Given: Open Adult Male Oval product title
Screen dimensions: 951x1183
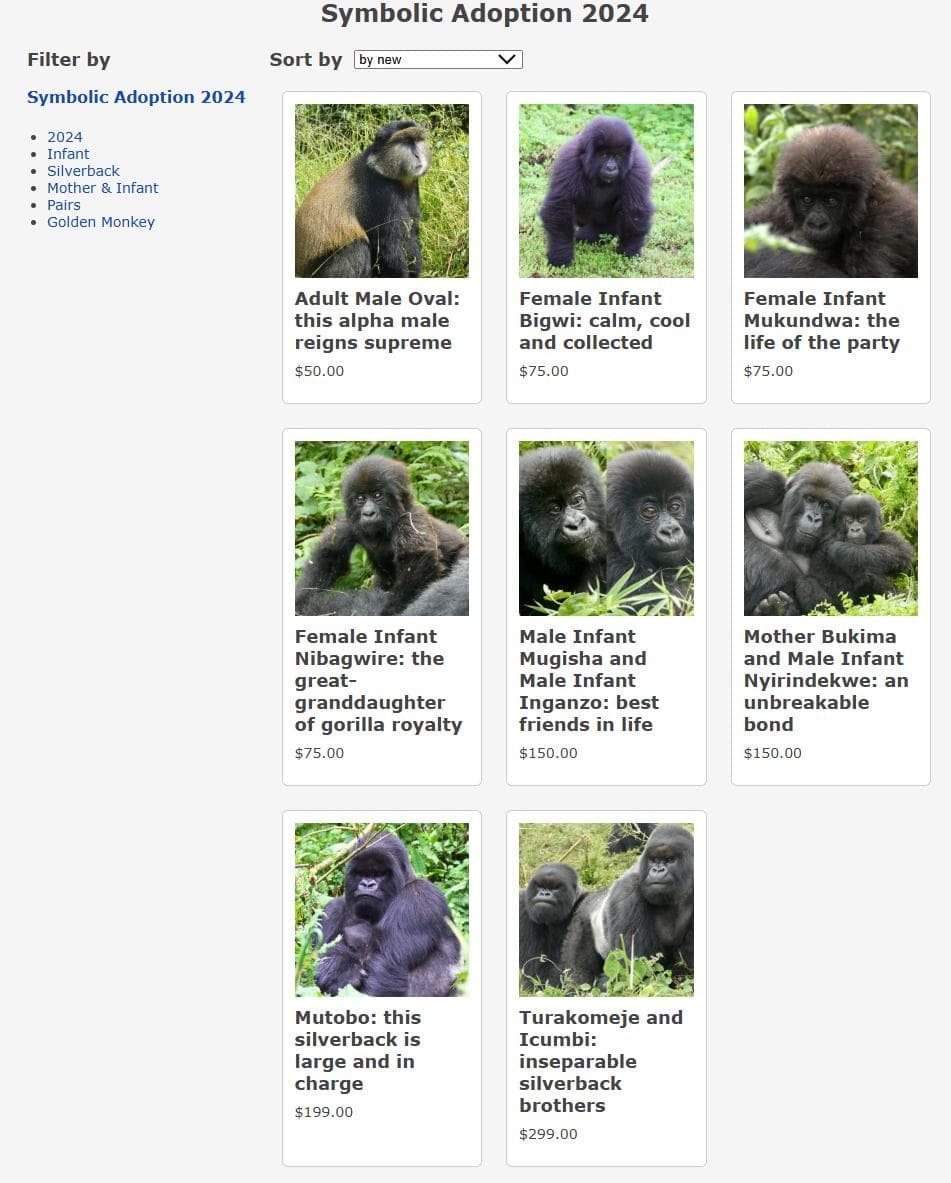Looking at the screenshot, I should coord(377,321).
